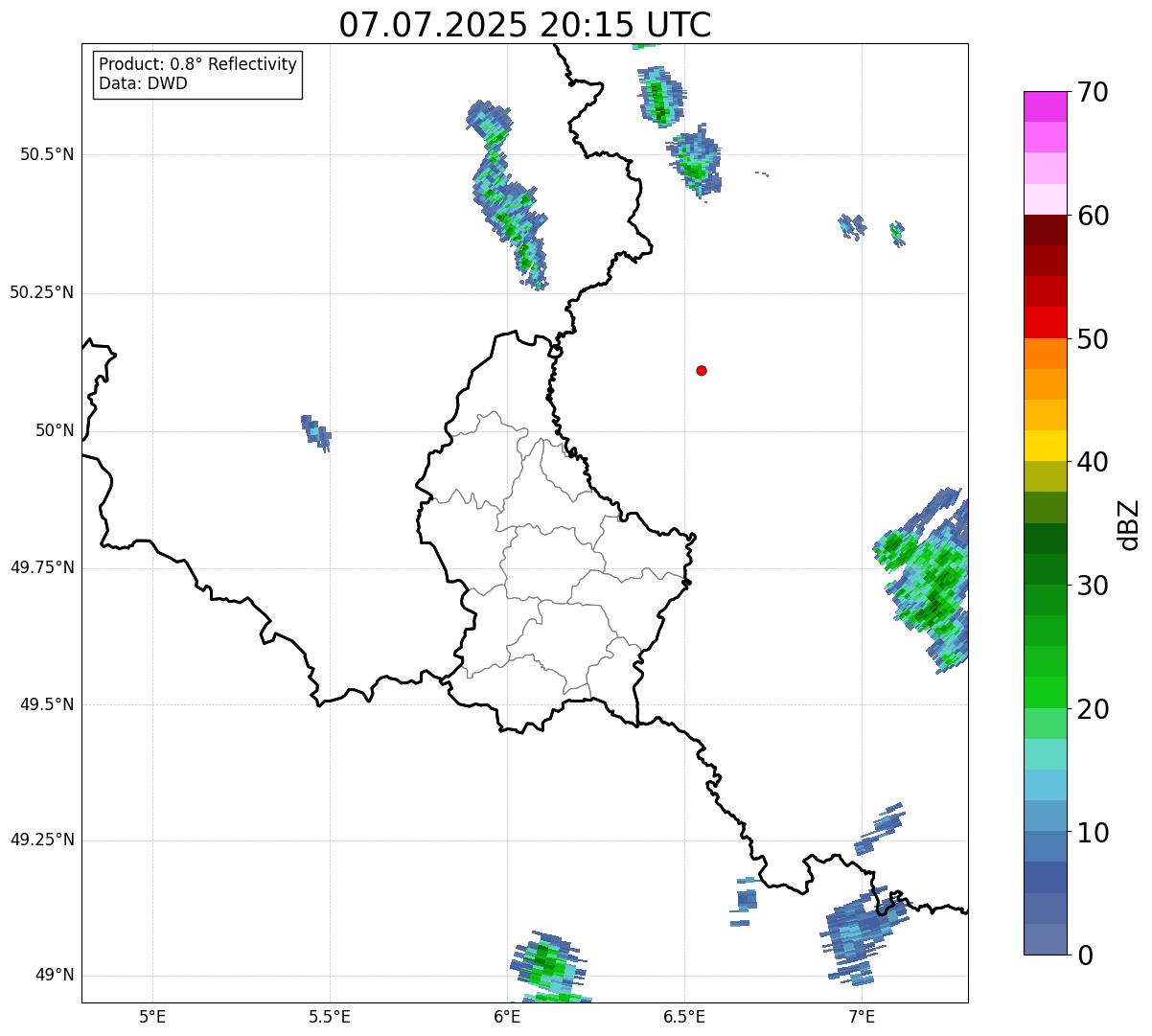Click the 50.25°N latitude label

coord(41,293)
